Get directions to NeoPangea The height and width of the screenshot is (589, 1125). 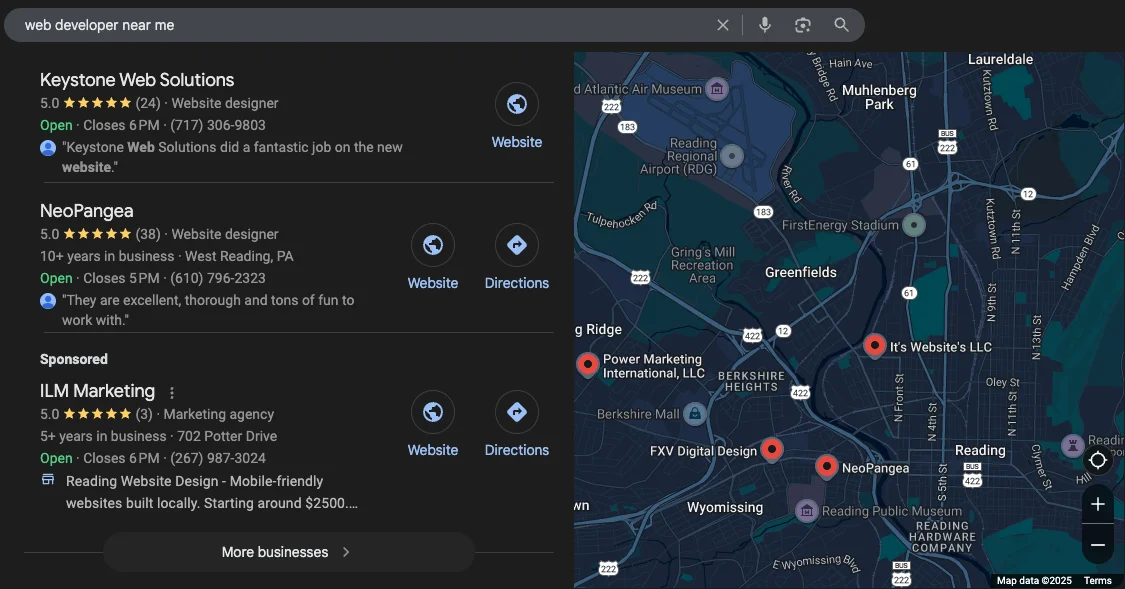point(517,244)
